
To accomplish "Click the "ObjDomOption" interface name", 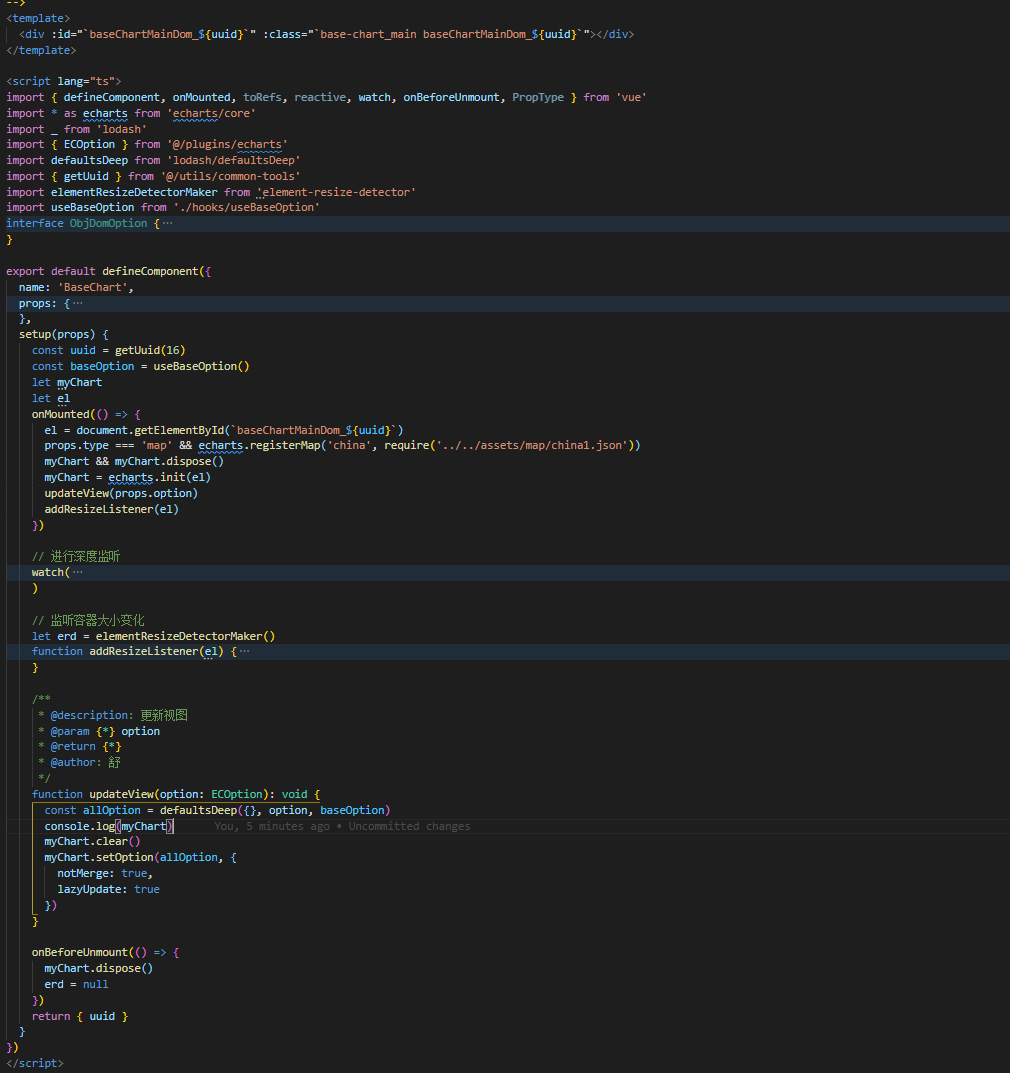I will click(108, 223).
